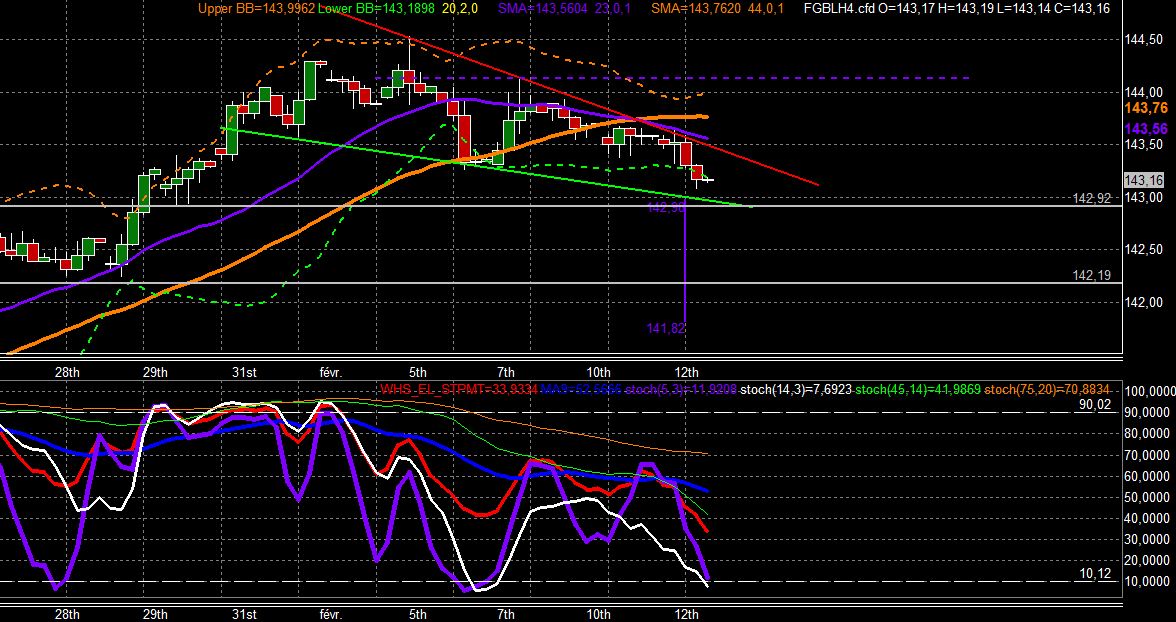The height and width of the screenshot is (622, 1176).
Task: Click the 30,0000 stochastic axis label
Action: tap(1148, 539)
